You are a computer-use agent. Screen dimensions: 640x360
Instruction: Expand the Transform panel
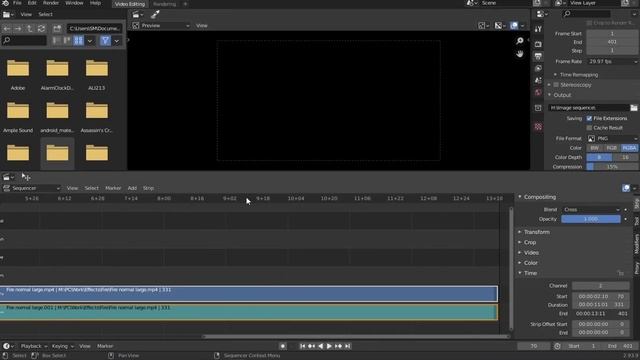(x=536, y=232)
